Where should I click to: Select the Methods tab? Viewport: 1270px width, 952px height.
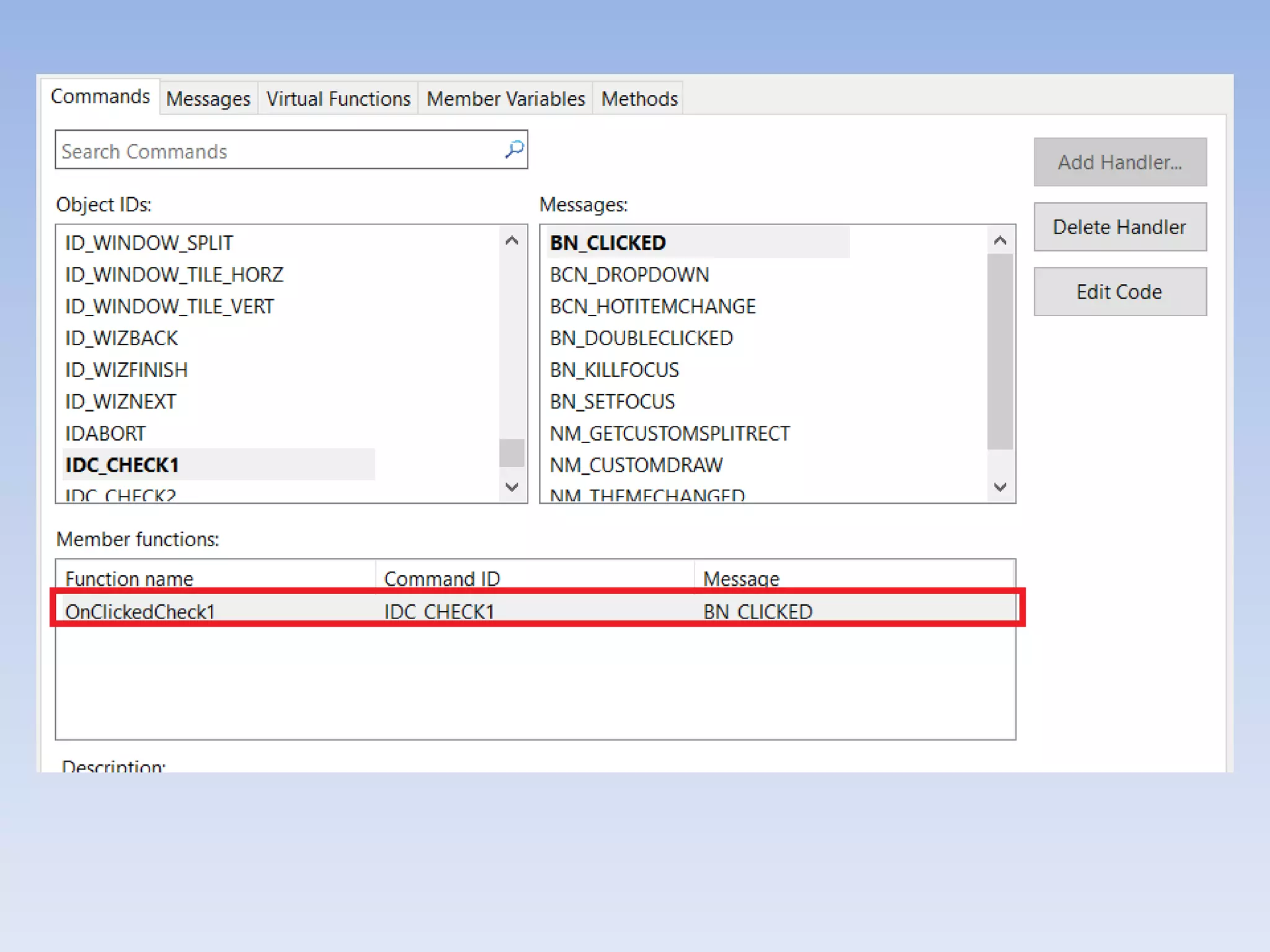pos(639,99)
